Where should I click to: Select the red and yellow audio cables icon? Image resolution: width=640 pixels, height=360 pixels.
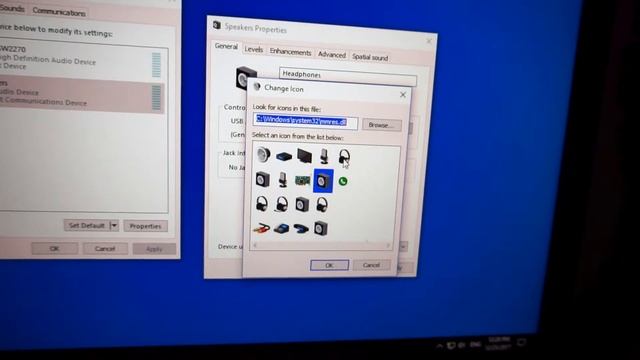click(261, 228)
